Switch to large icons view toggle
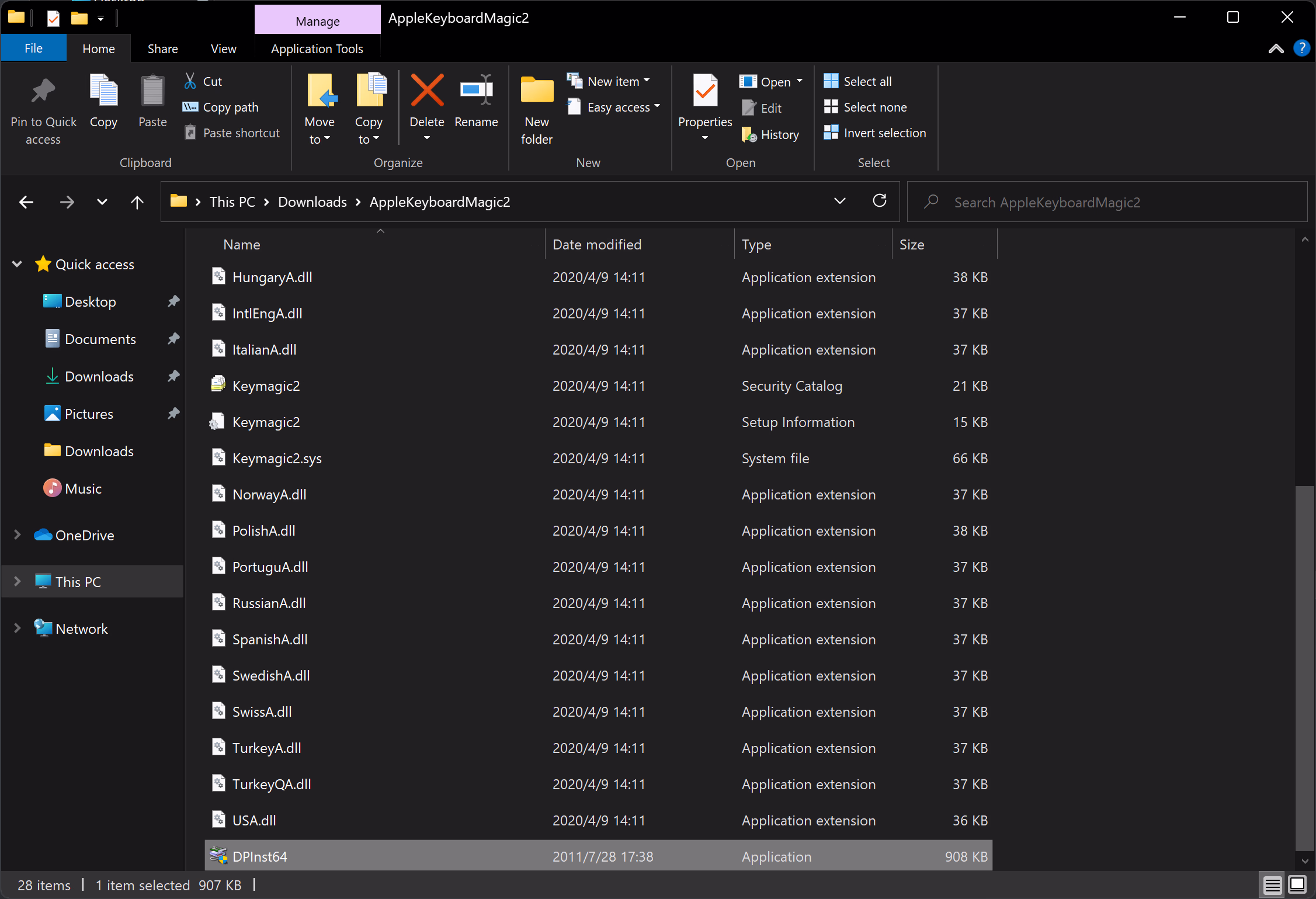This screenshot has width=1316, height=899. (x=1297, y=885)
